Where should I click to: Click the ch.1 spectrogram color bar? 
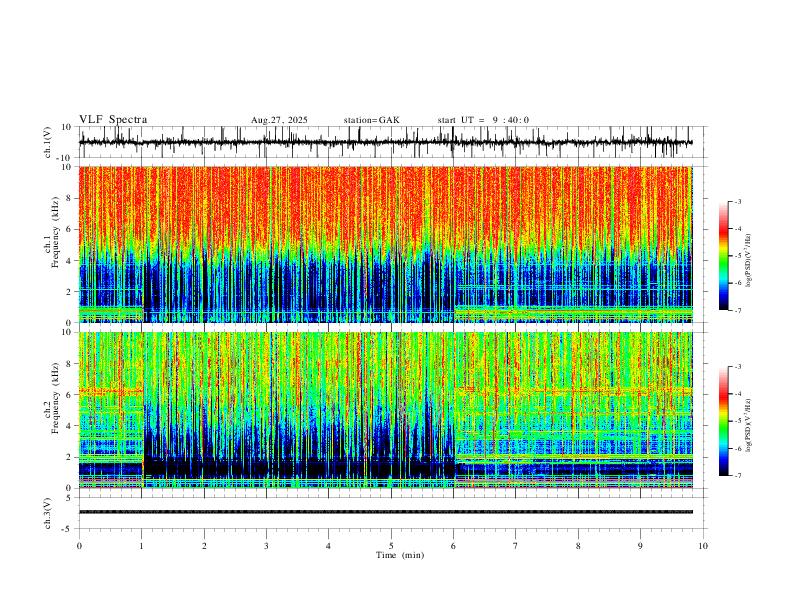724,256
